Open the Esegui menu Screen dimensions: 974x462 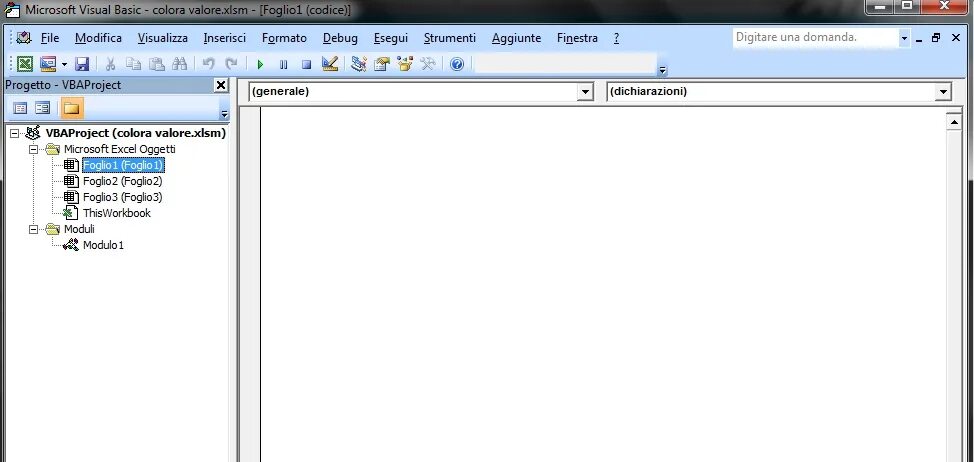pyautogui.click(x=391, y=38)
